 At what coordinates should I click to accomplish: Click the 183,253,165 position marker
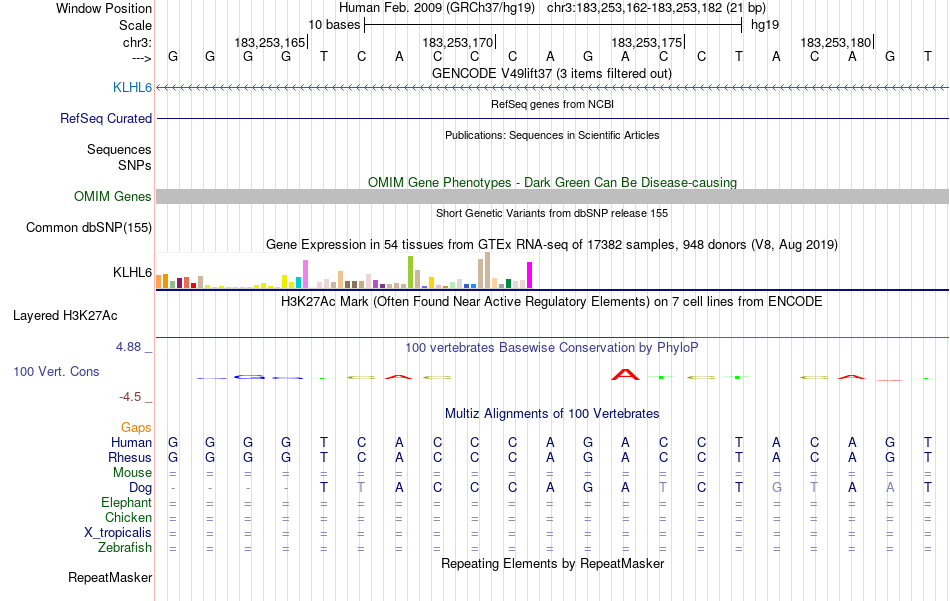click(270, 42)
